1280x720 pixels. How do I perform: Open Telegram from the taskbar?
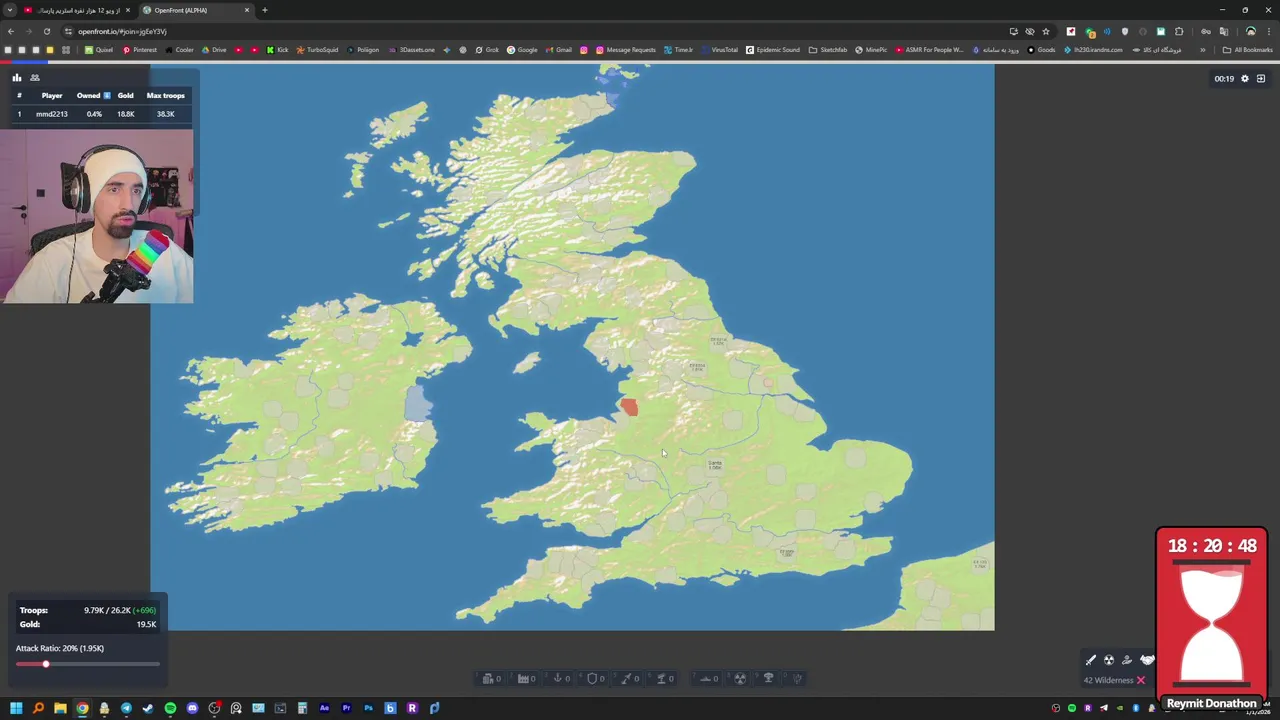point(126,708)
